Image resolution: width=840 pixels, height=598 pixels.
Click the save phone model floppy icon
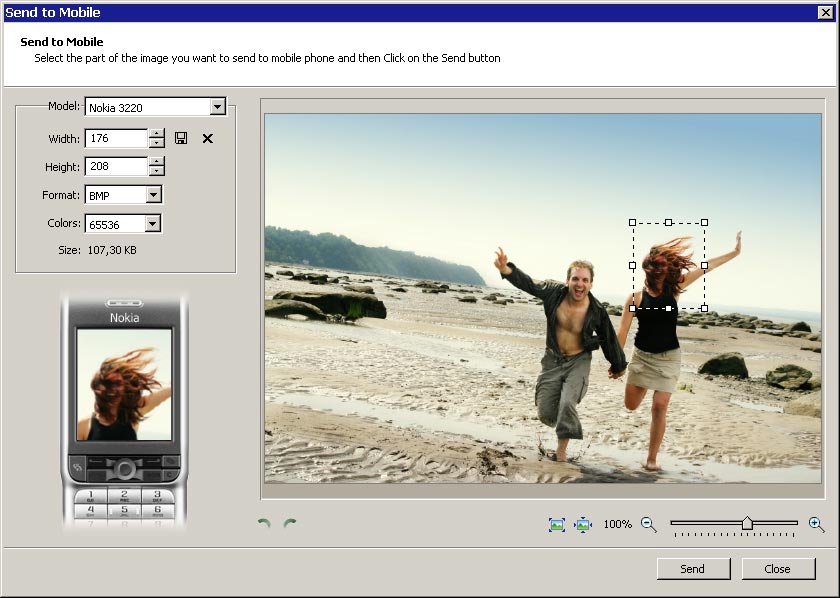tap(181, 138)
